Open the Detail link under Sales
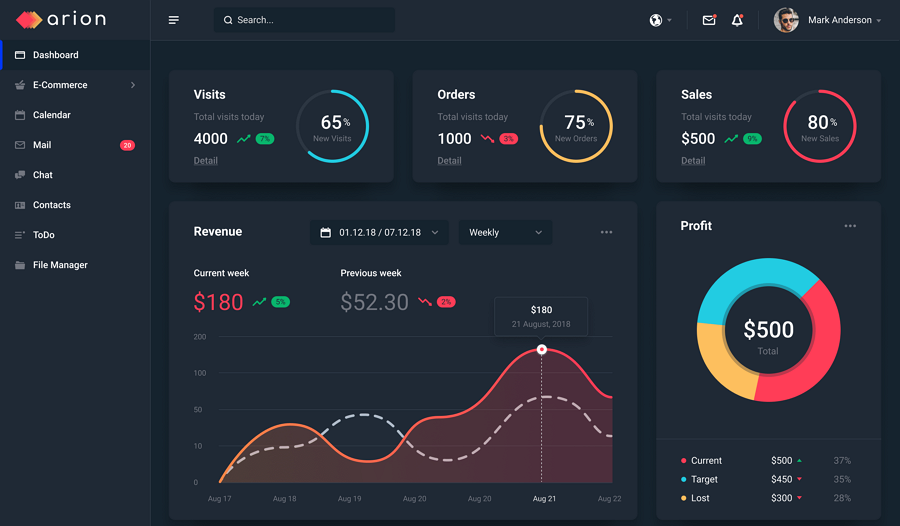This screenshot has width=900, height=526. coord(693,161)
